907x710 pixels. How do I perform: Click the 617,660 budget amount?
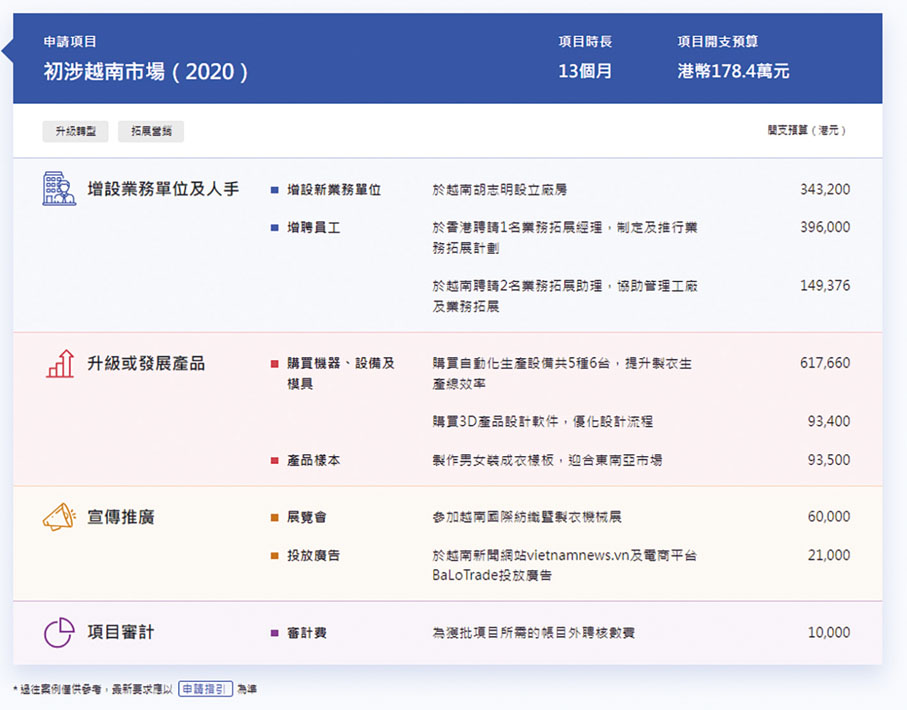(x=825, y=363)
